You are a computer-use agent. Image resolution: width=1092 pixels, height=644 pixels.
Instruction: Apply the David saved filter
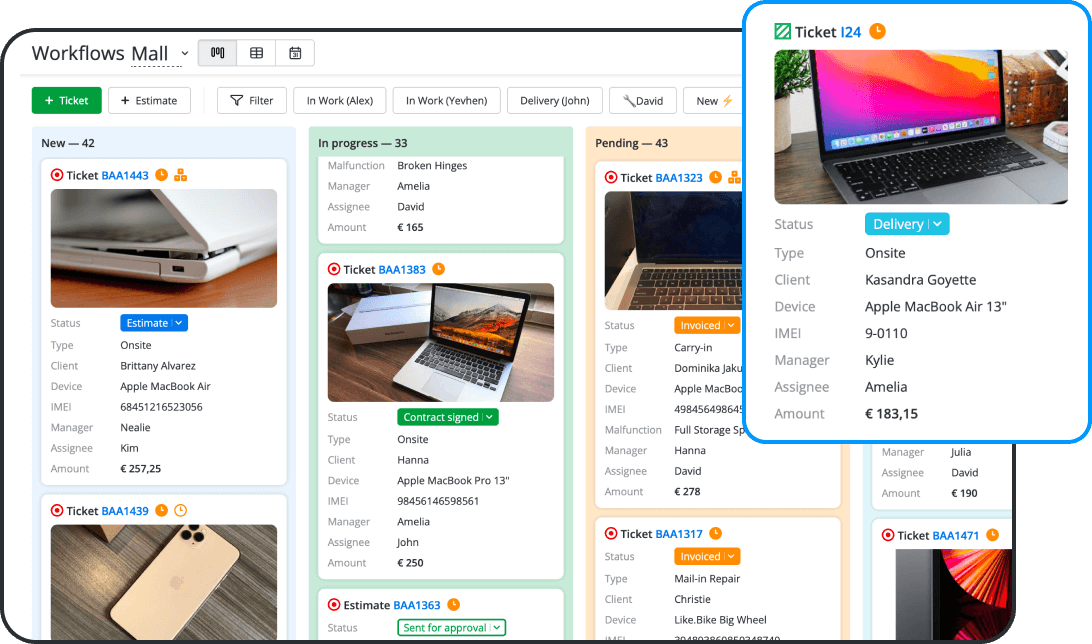click(x=642, y=101)
